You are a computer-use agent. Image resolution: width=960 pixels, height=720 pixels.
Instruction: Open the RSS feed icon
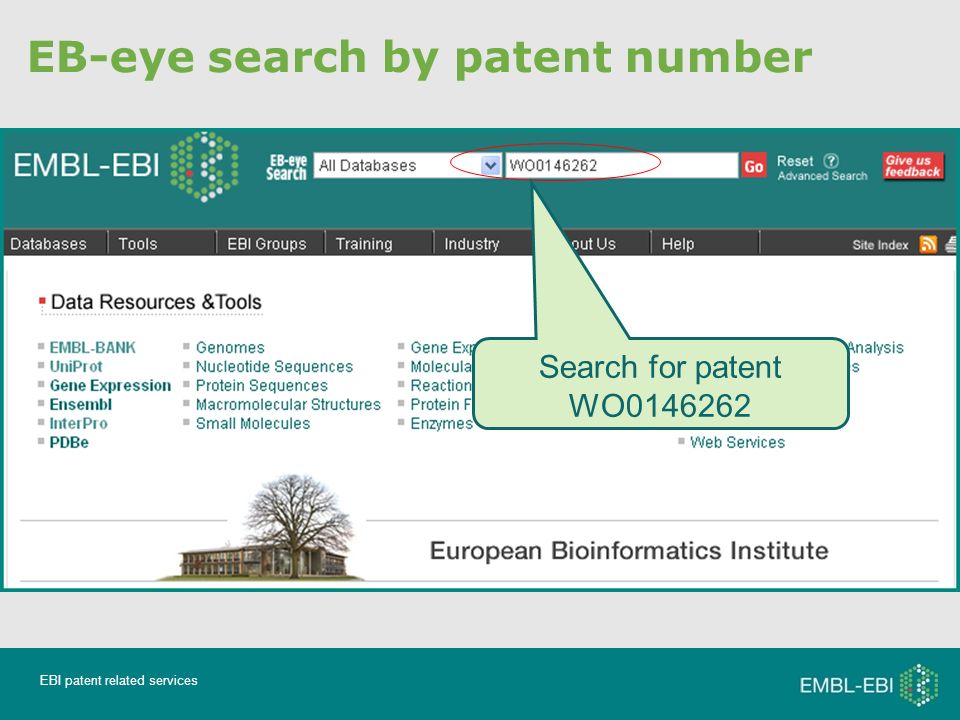point(928,244)
